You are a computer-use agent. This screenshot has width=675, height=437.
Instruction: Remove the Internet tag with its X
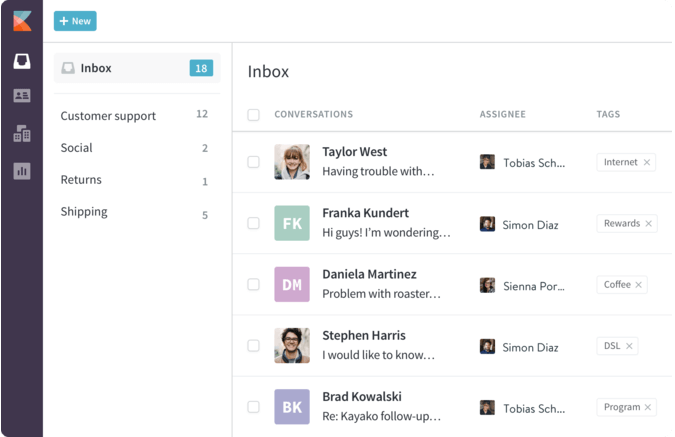point(647,162)
